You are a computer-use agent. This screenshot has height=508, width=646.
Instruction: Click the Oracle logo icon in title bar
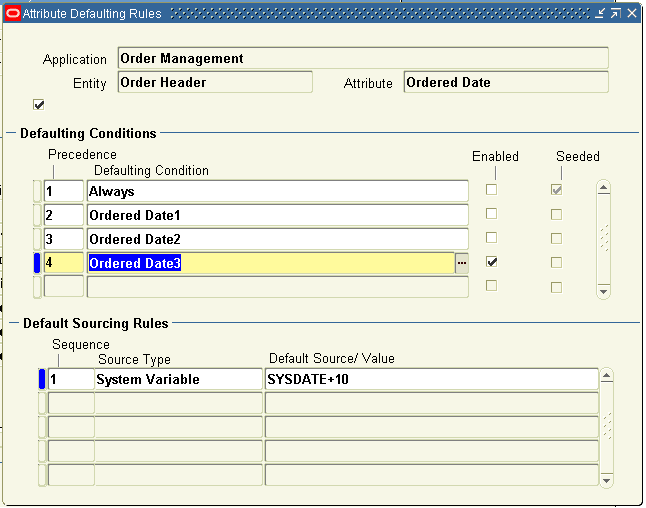pyautogui.click(x=12, y=14)
